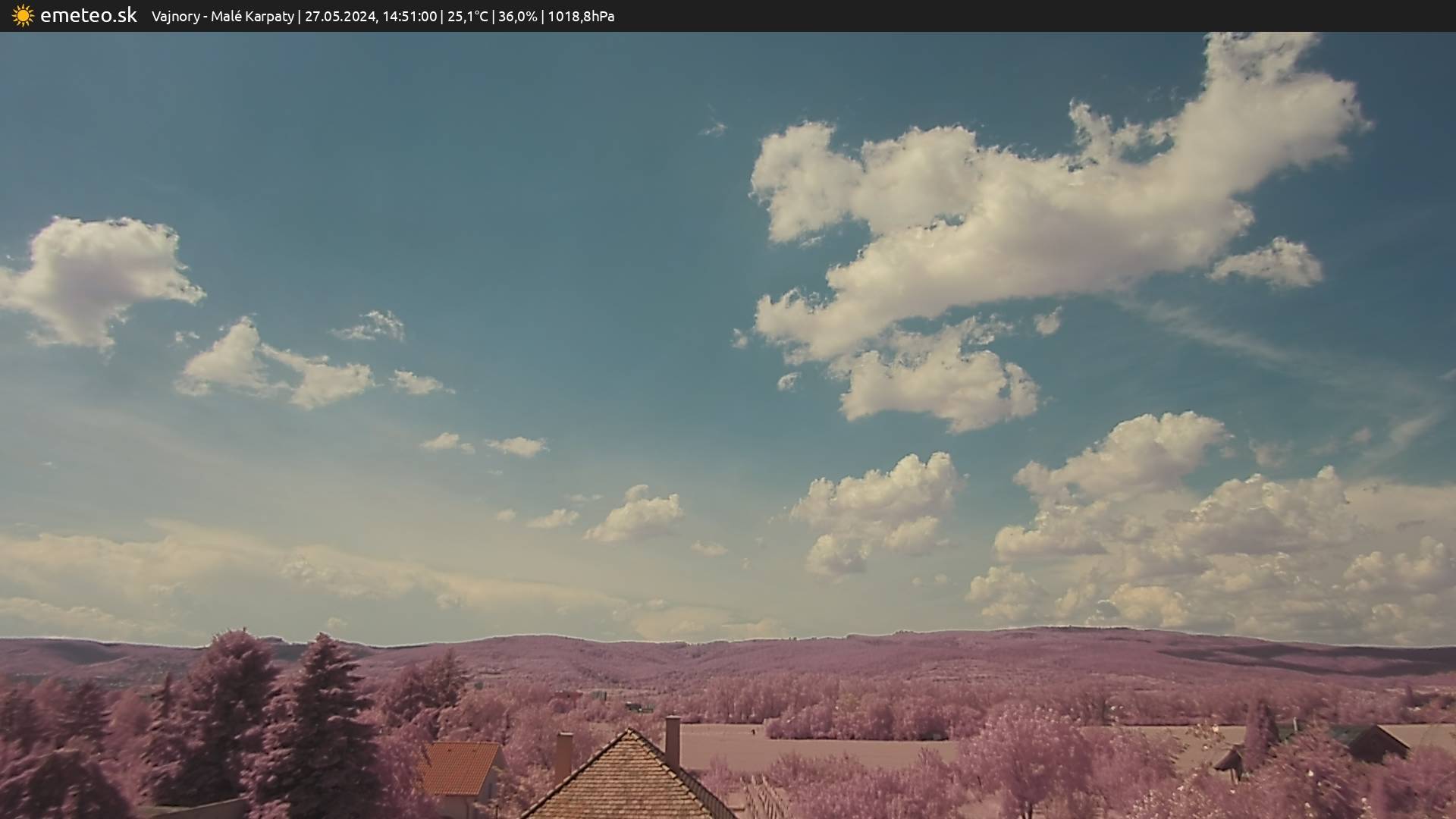Click the 36,0% humidity reading

517,16
